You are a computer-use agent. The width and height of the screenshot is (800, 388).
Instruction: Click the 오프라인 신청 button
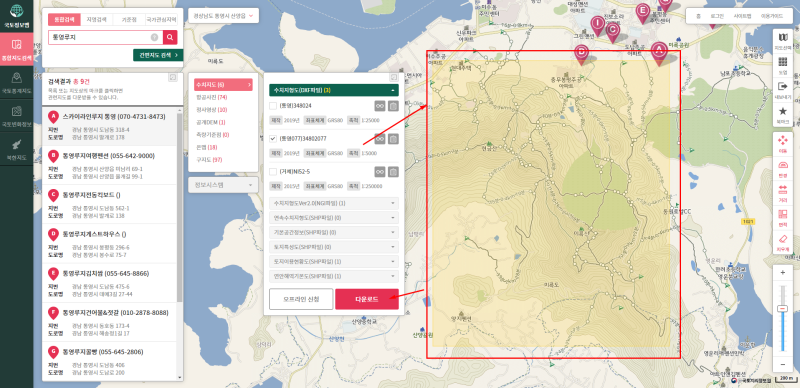301,299
